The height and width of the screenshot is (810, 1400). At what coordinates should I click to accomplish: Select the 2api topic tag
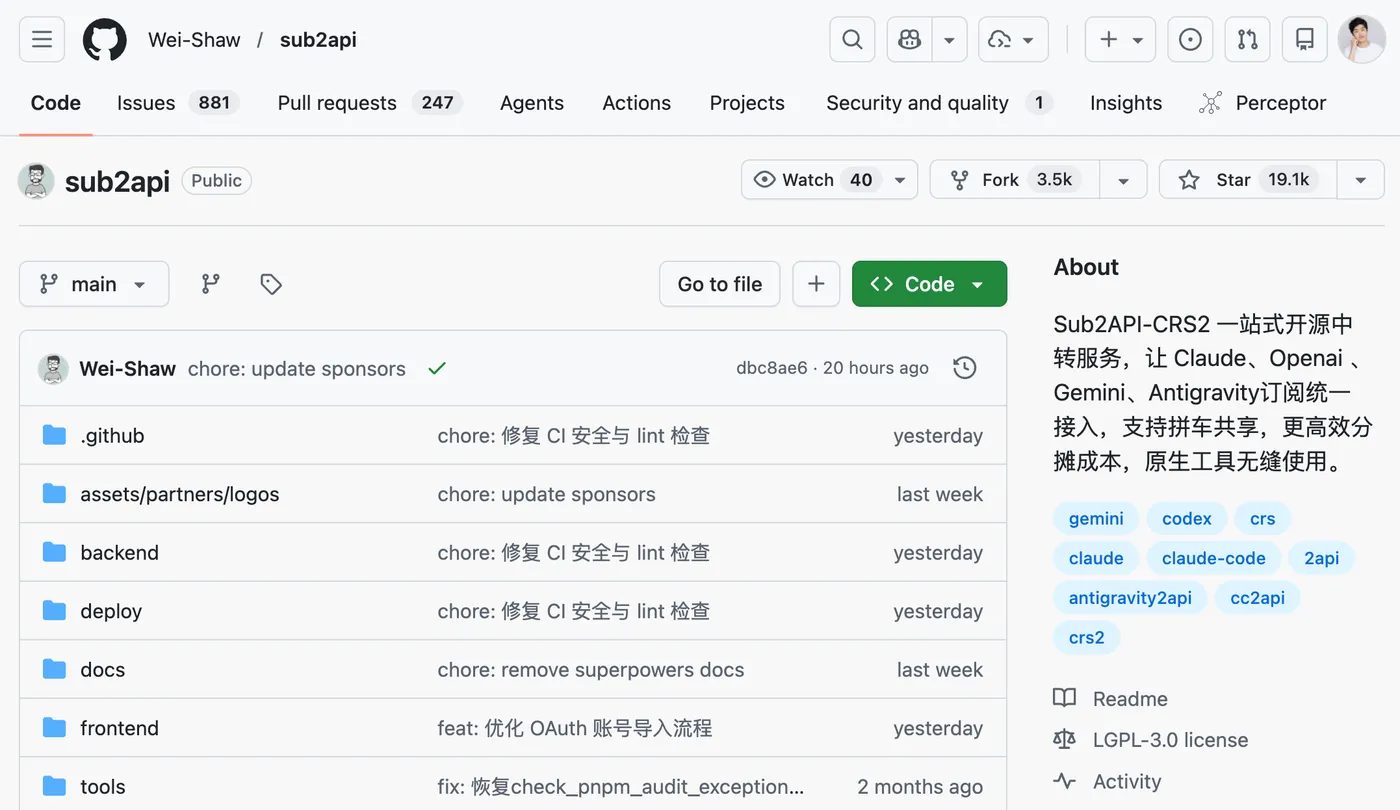tap(1321, 558)
